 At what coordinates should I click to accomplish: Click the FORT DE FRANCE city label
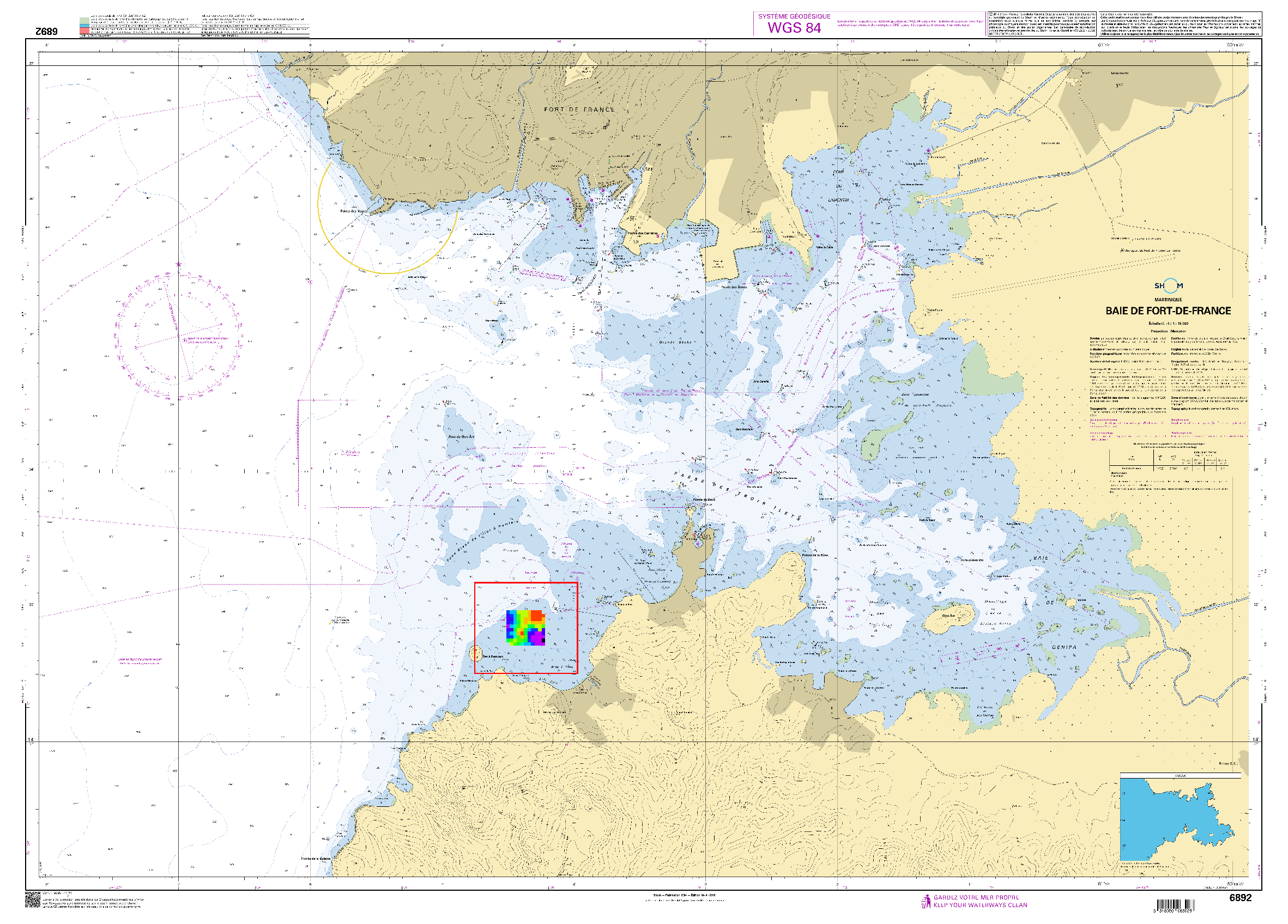click(579, 110)
